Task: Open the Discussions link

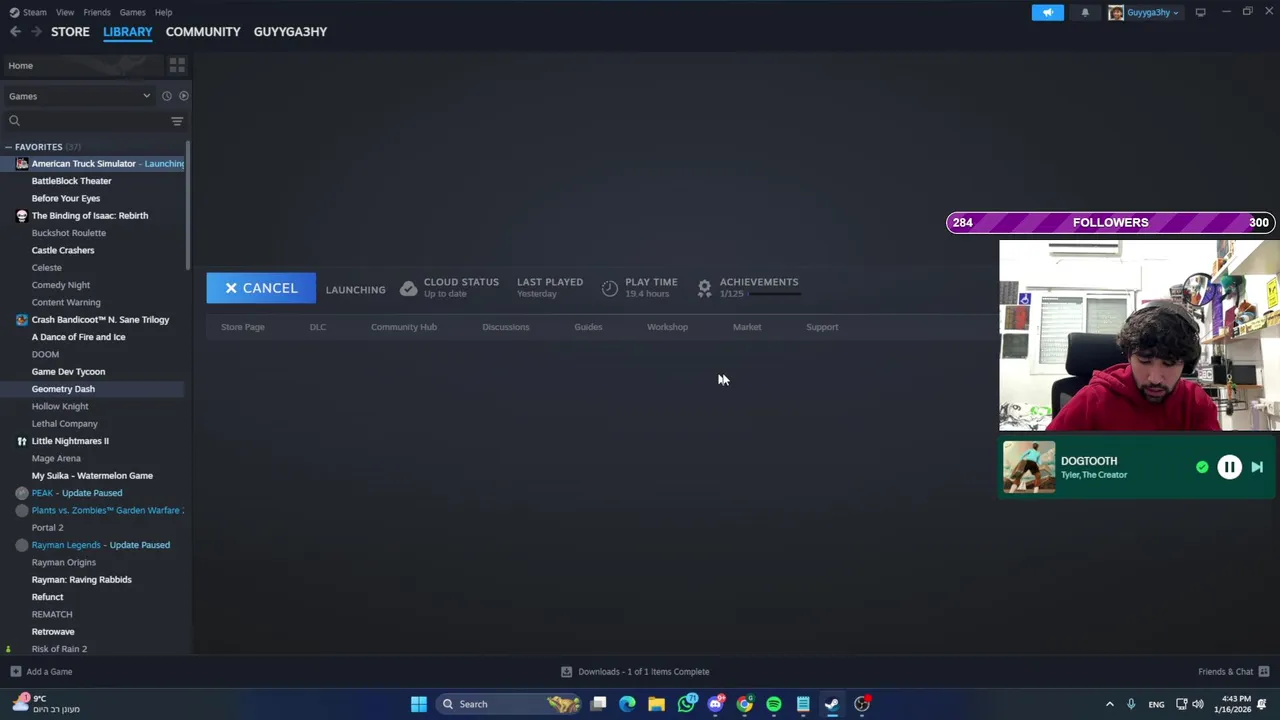Action: (x=506, y=327)
